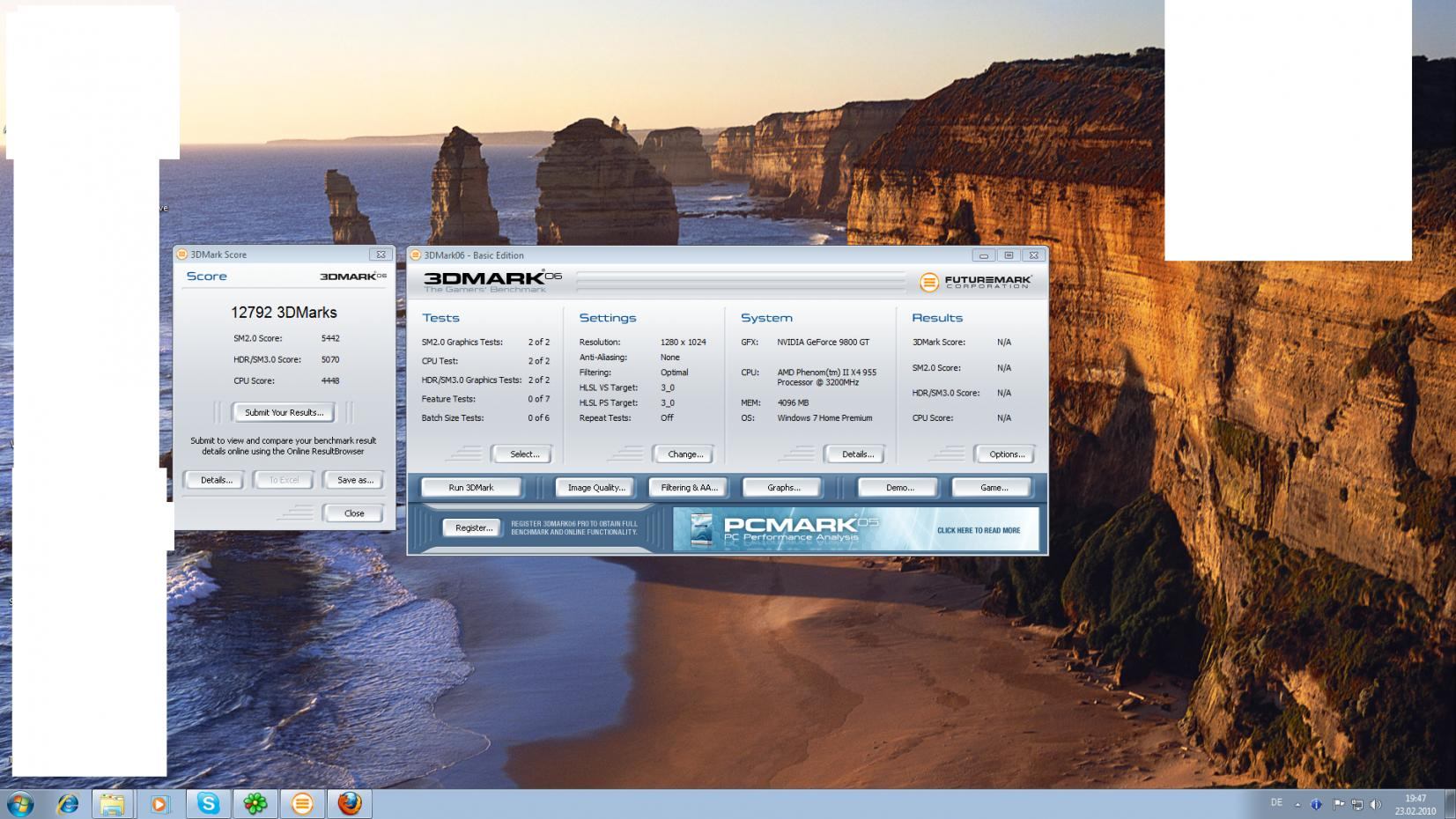Click Options button under Results

tap(1006, 454)
